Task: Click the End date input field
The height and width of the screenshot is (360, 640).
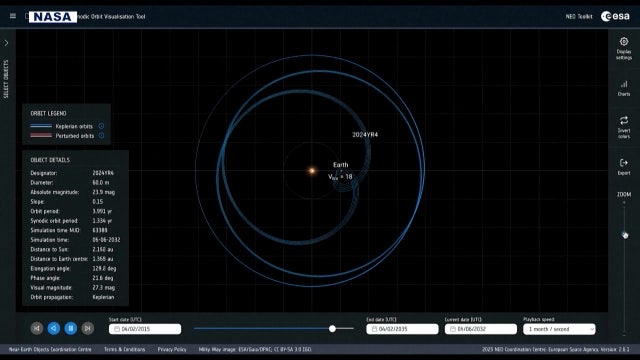Action: tap(402, 329)
